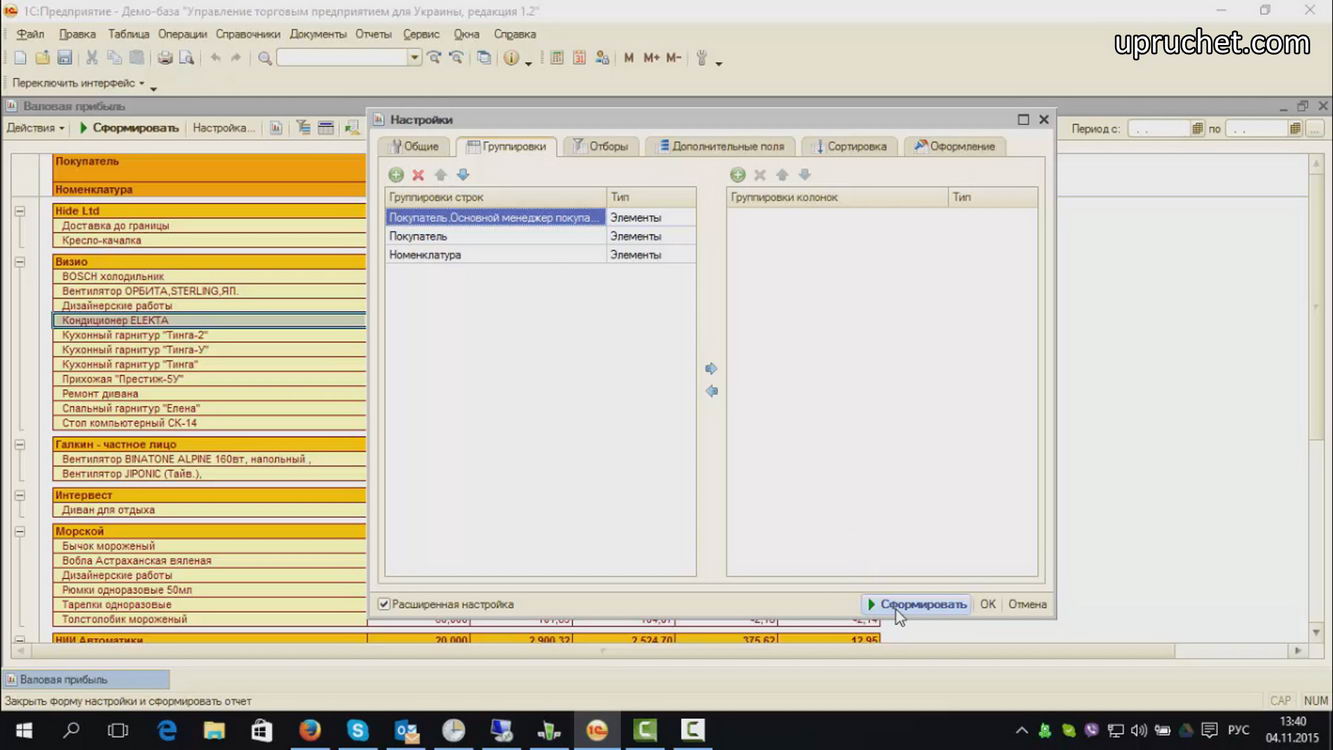Click the M+ memory add button
Viewport: 1333px width, 750px height.
[651, 58]
